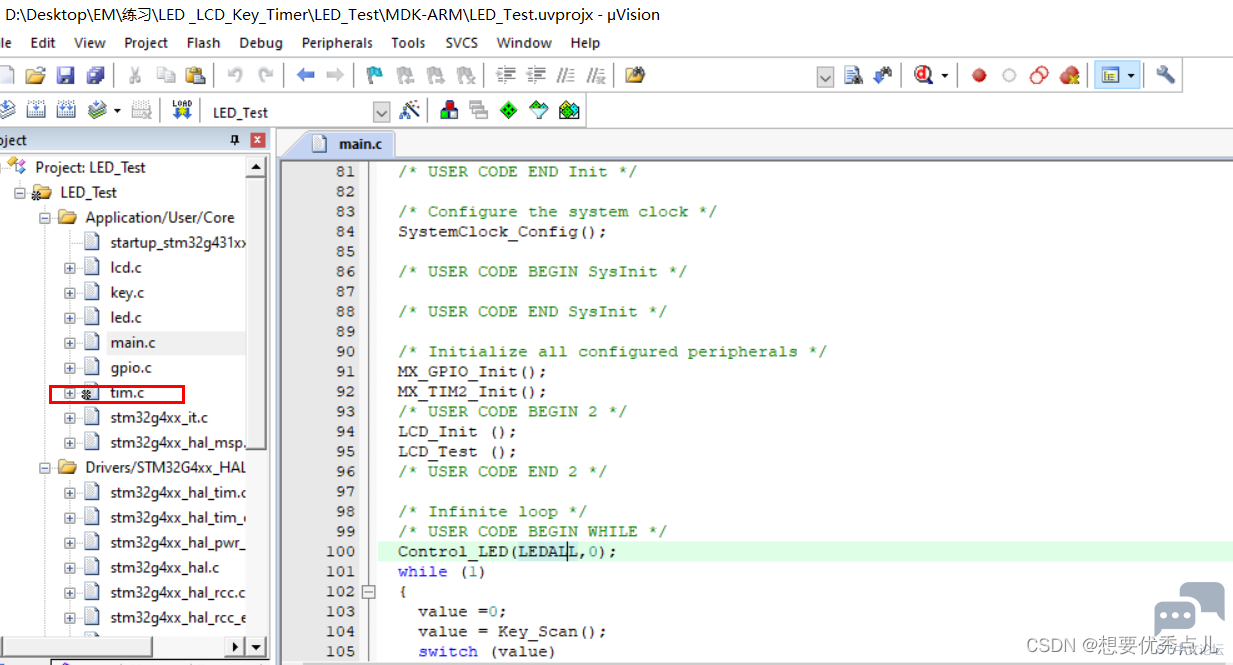
Task: Open Find in Files binoculars-folder icon
Action: [635, 75]
